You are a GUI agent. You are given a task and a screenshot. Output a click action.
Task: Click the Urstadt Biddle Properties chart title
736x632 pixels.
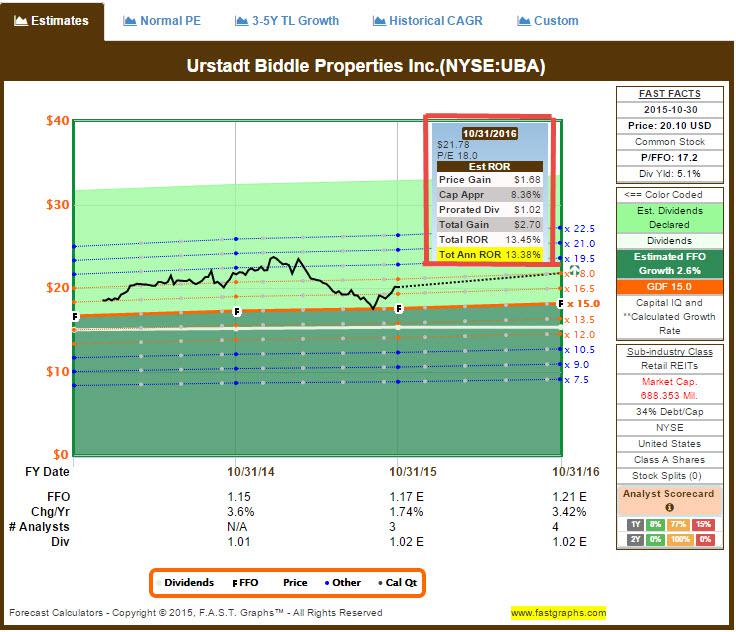point(366,66)
